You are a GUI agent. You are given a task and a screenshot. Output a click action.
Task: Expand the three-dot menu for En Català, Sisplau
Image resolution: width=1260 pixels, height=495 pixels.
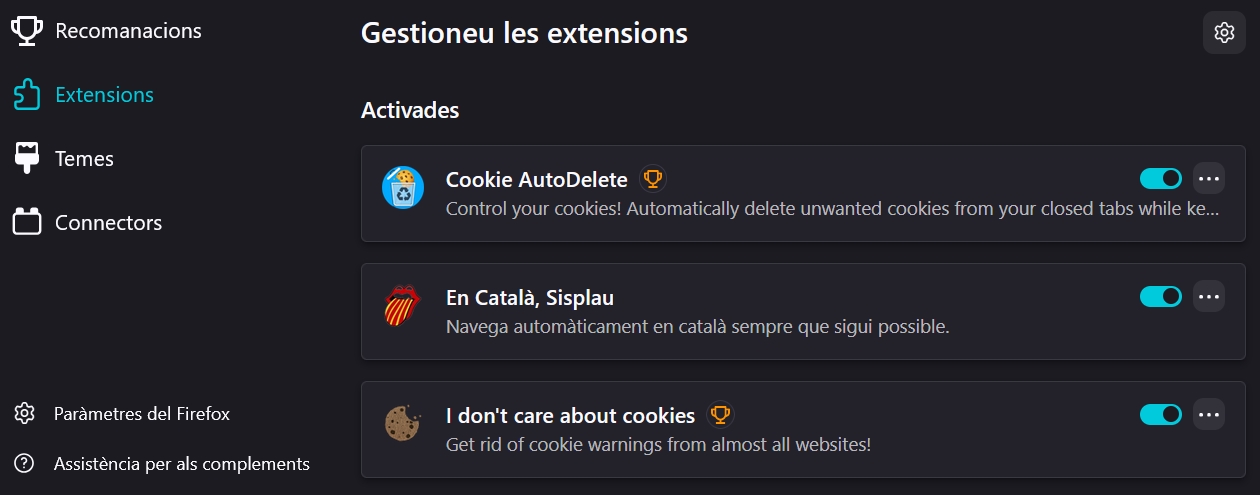tap(1209, 297)
